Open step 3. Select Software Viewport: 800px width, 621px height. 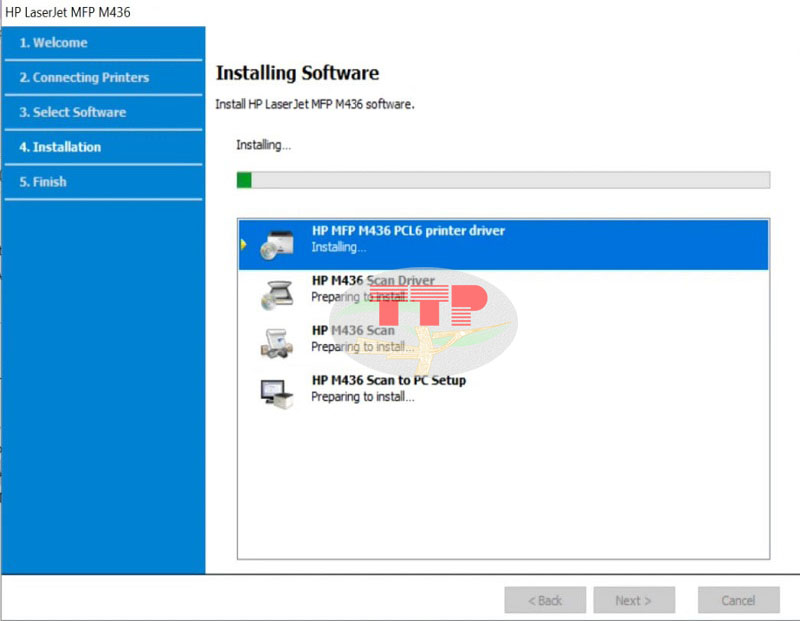click(x=72, y=112)
